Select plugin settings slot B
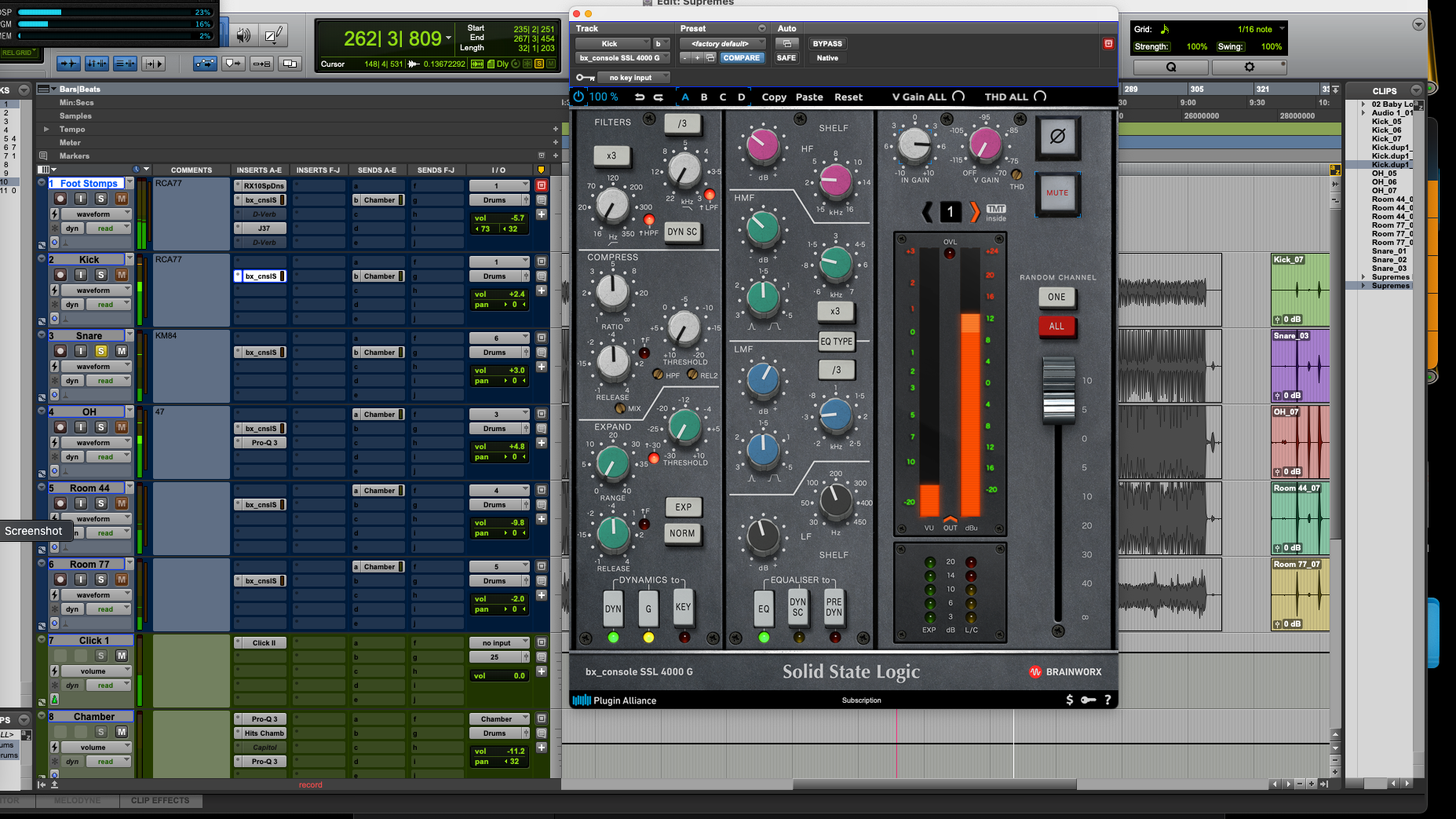The height and width of the screenshot is (819, 1456). point(704,97)
